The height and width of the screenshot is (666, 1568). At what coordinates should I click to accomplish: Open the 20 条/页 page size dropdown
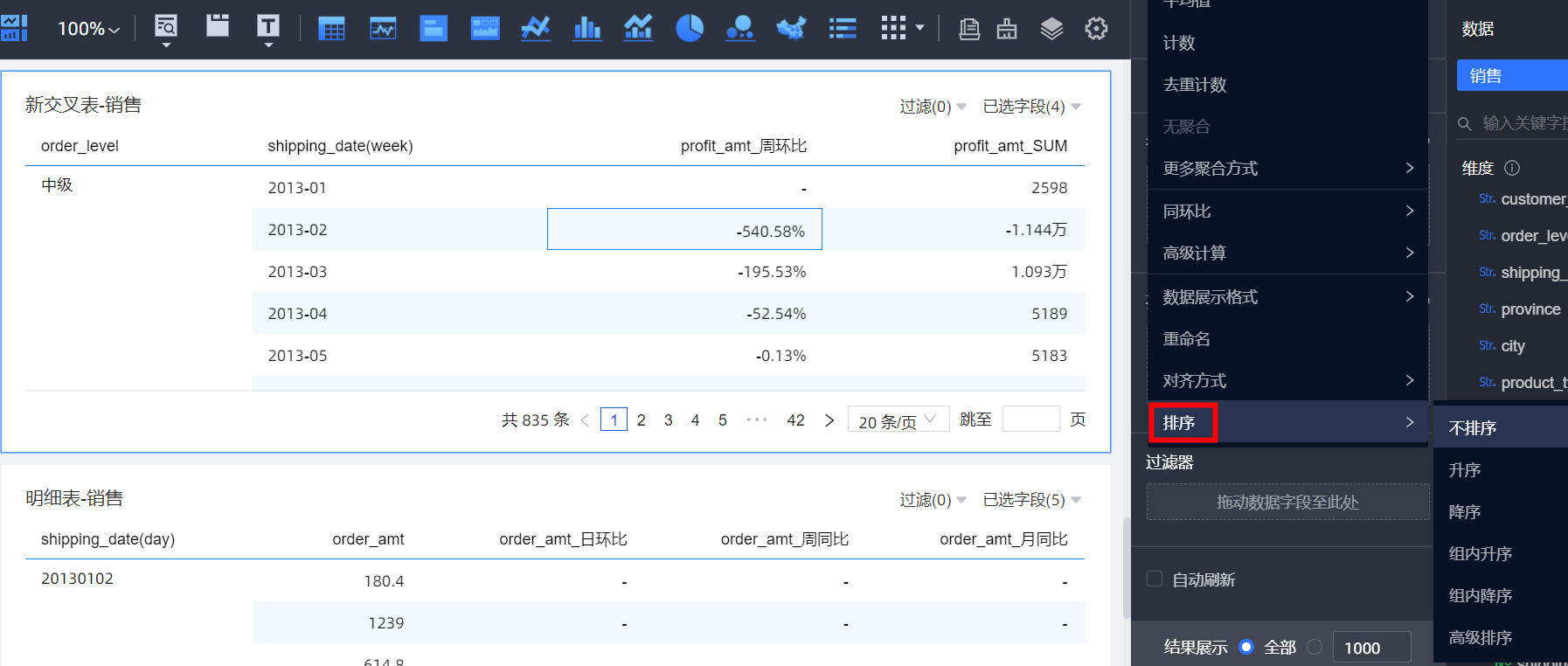tap(898, 420)
